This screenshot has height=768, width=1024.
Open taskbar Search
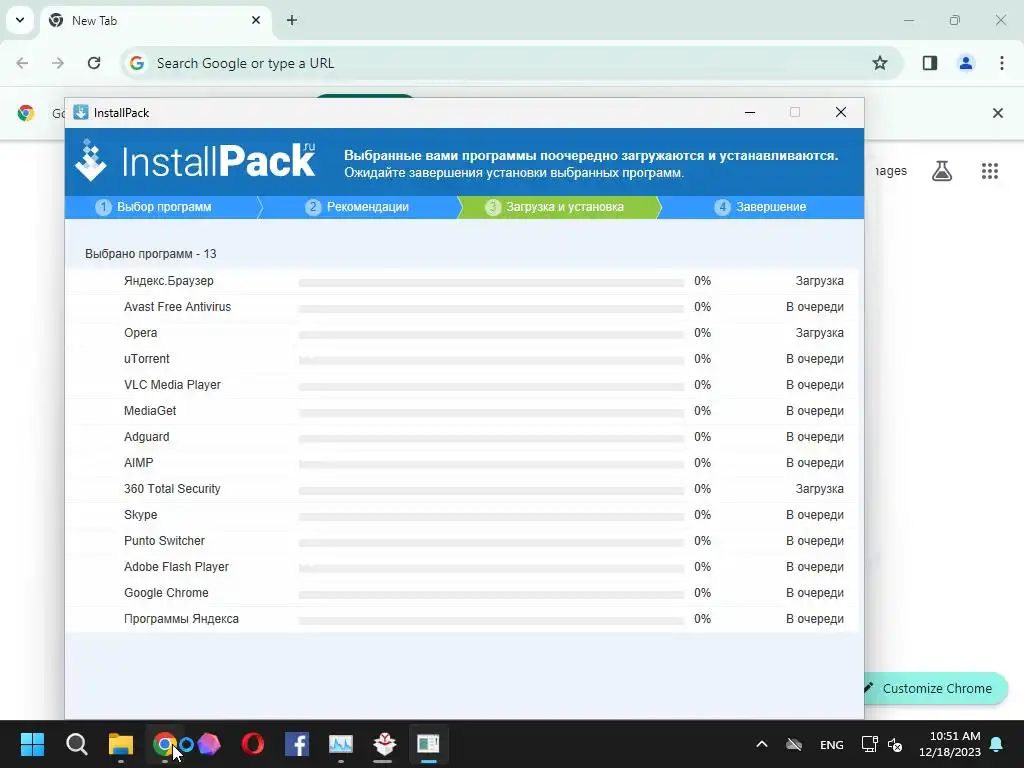click(x=76, y=744)
